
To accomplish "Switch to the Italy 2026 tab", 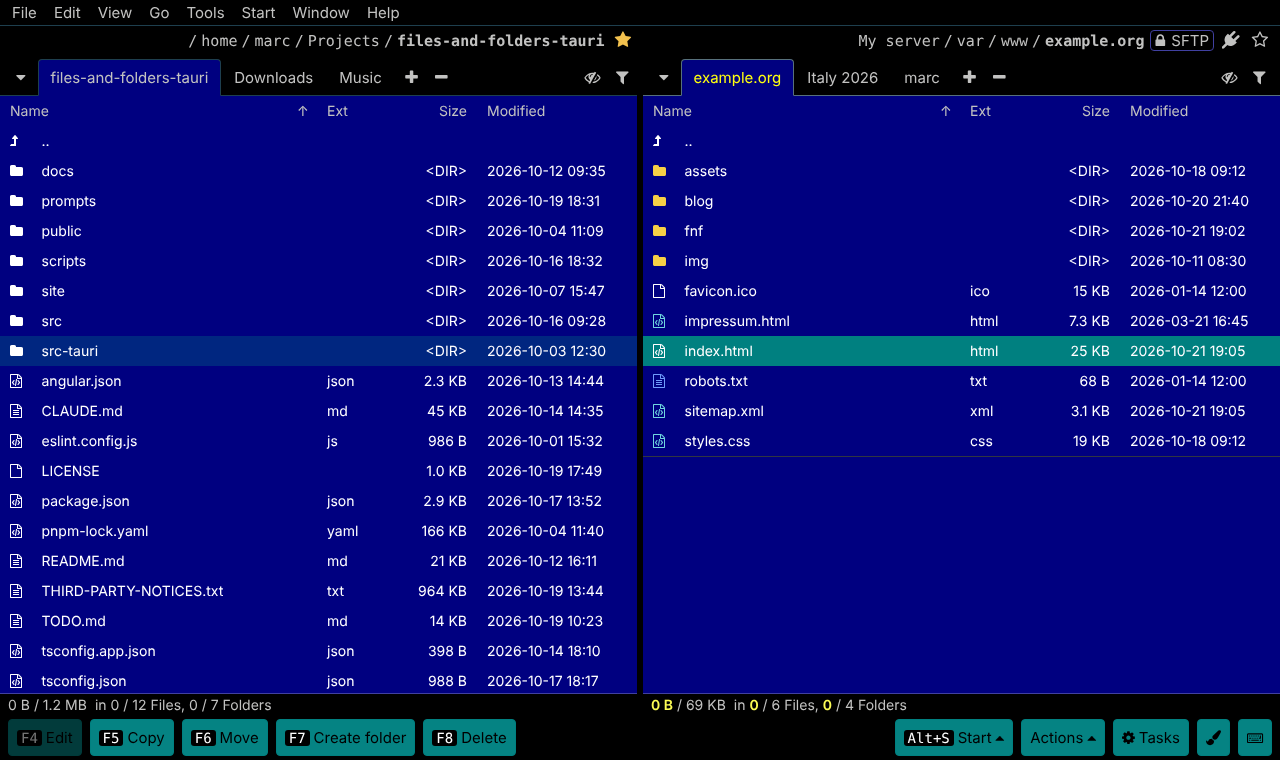I will (x=842, y=78).
